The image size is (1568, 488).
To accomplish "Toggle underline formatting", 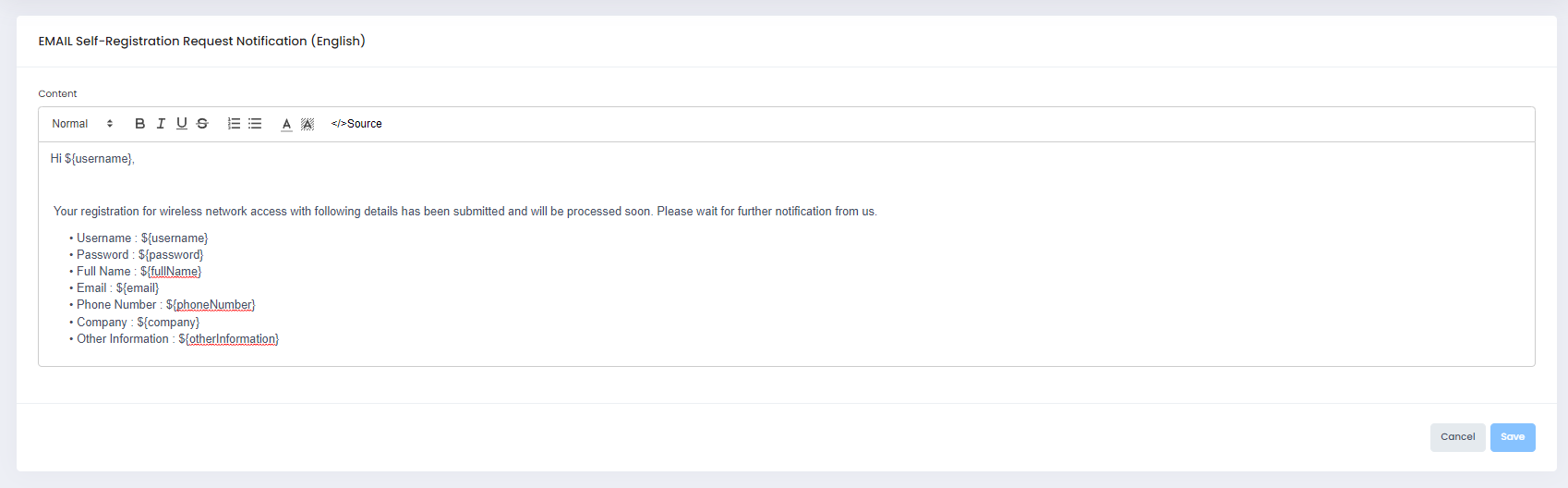I will click(182, 124).
